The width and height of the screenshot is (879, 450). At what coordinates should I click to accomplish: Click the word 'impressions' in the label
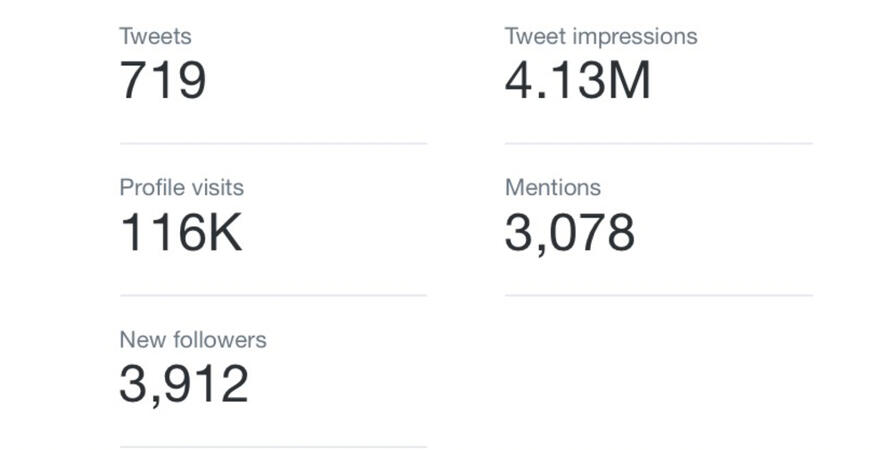(x=635, y=37)
